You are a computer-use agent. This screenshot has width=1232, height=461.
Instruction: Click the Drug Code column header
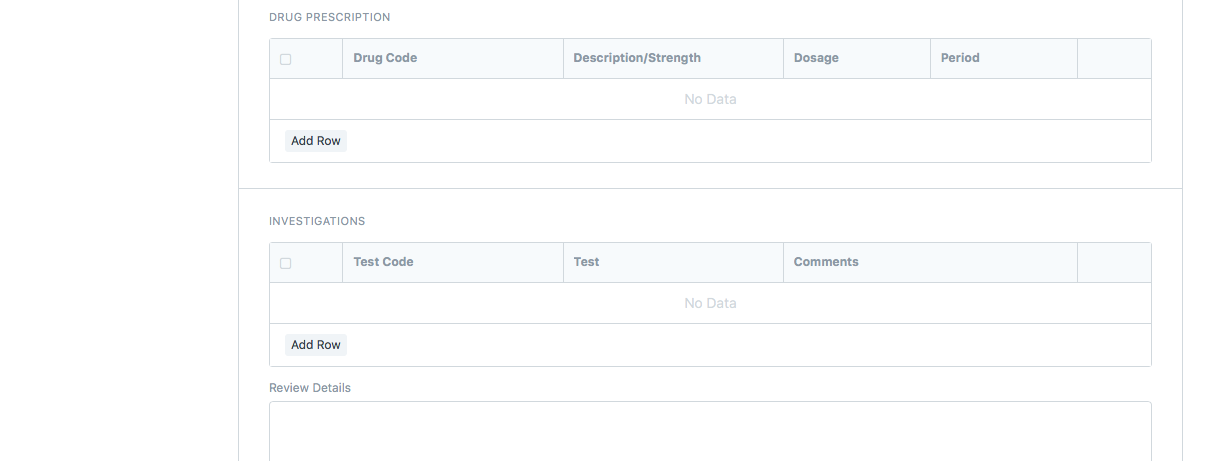click(x=385, y=58)
